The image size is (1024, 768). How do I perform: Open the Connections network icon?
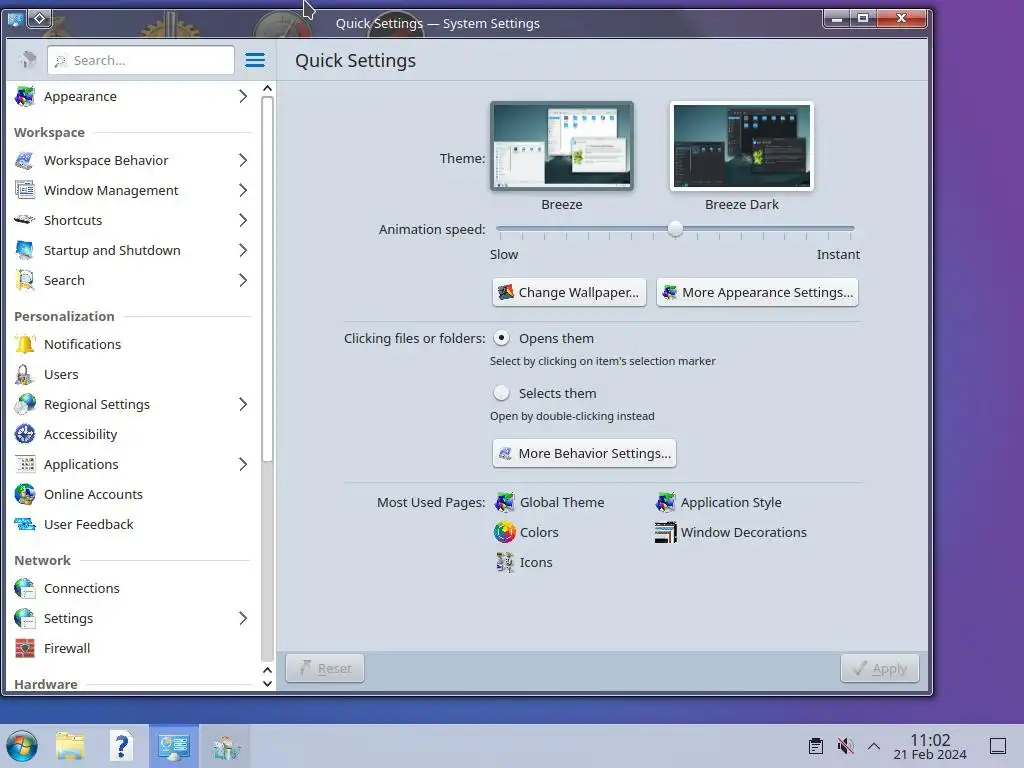click(25, 588)
